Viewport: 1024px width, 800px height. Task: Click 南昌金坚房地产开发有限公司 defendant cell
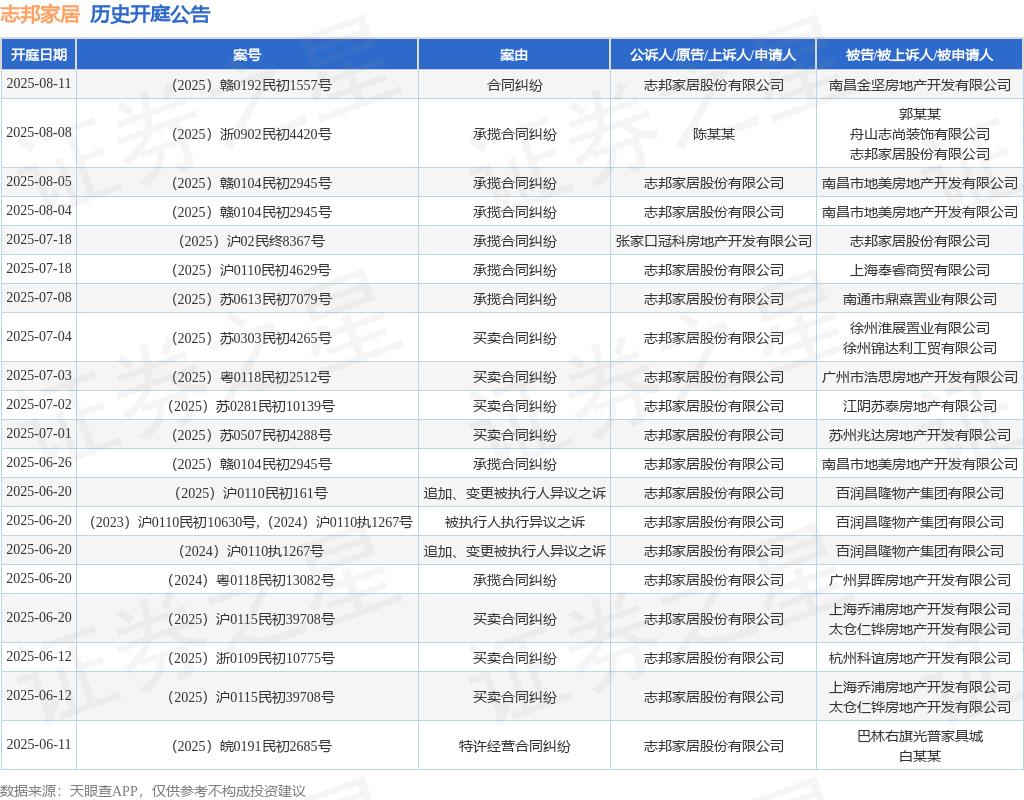pyautogui.click(x=920, y=85)
